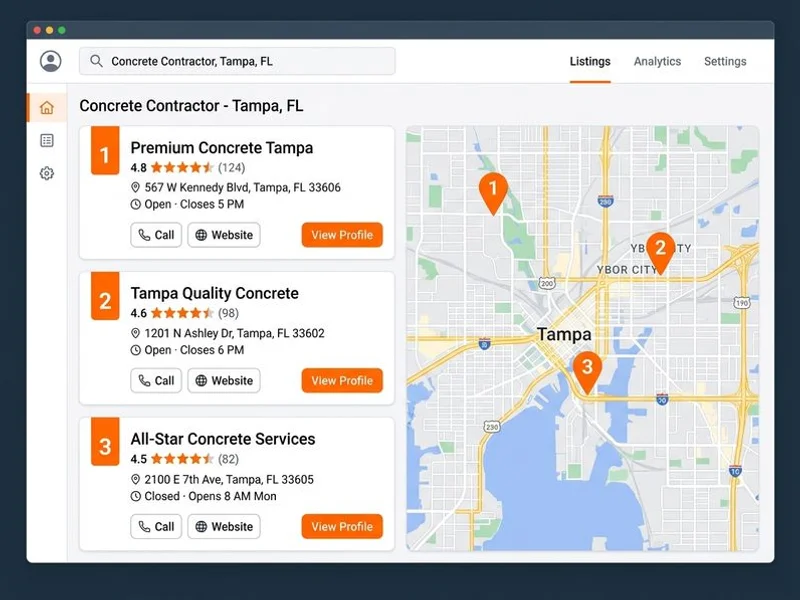Click location pin icon beside 567 W Kennedy
The image size is (800, 600).
[135, 187]
